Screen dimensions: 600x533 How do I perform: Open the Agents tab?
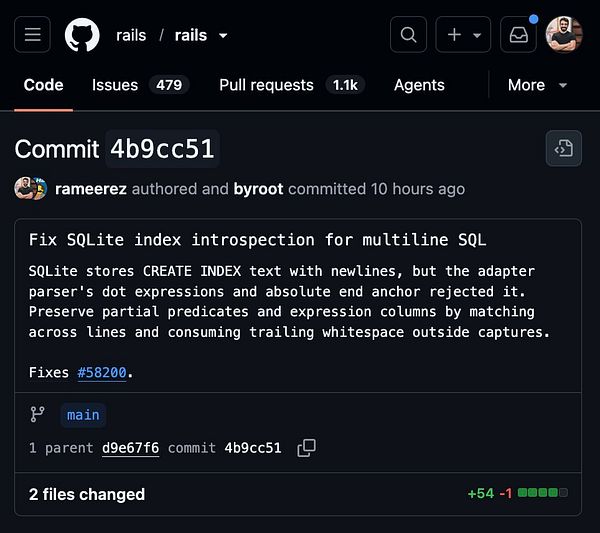click(419, 85)
